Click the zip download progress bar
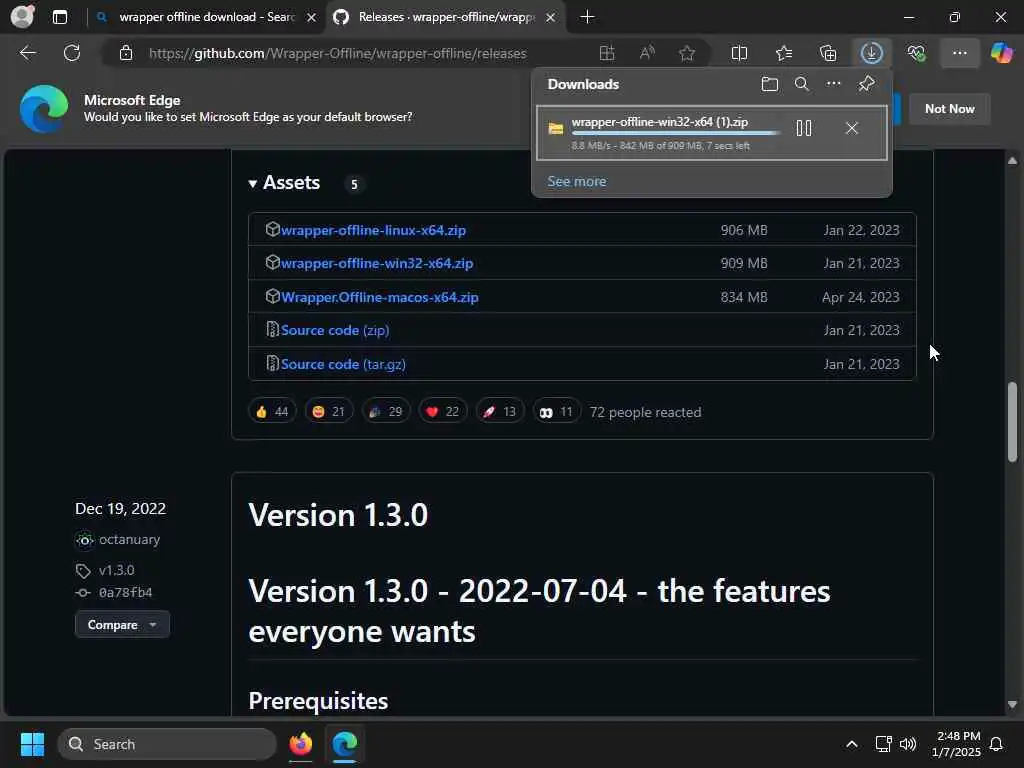 (676, 133)
